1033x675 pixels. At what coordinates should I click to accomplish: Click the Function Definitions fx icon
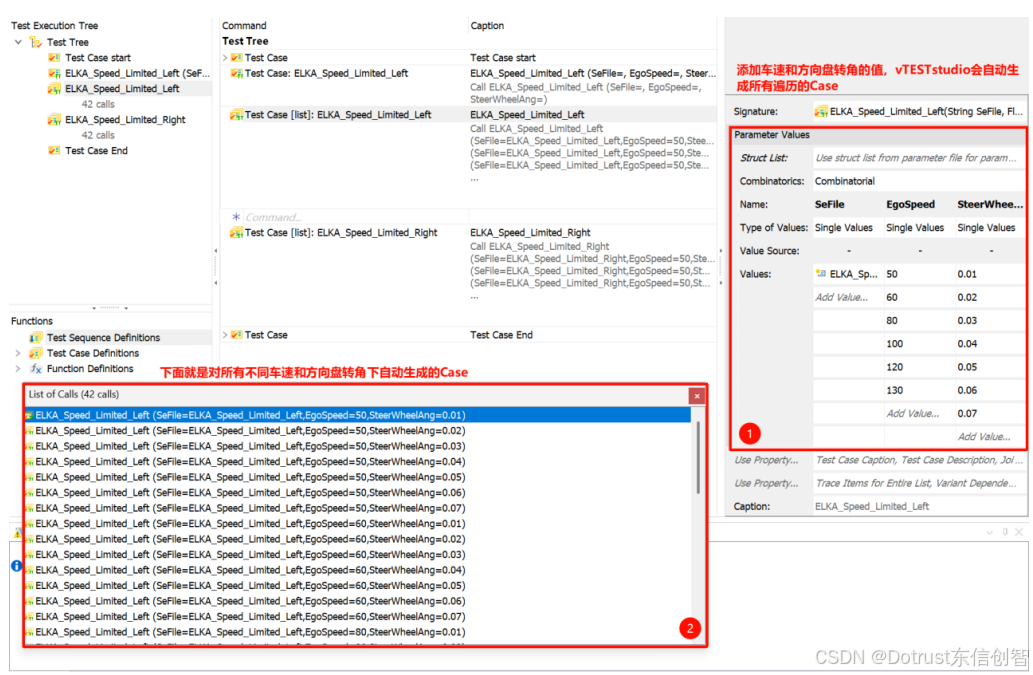coord(36,369)
